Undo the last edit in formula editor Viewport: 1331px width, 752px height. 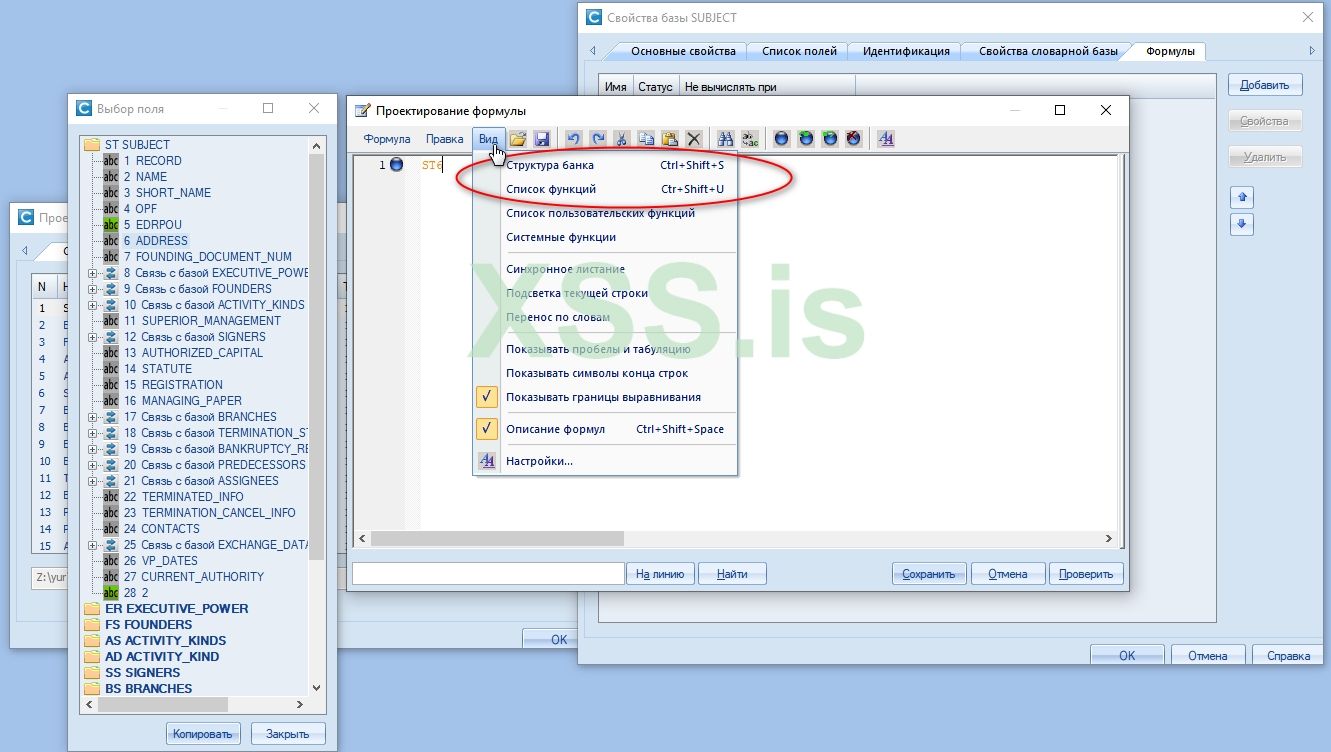(x=574, y=139)
